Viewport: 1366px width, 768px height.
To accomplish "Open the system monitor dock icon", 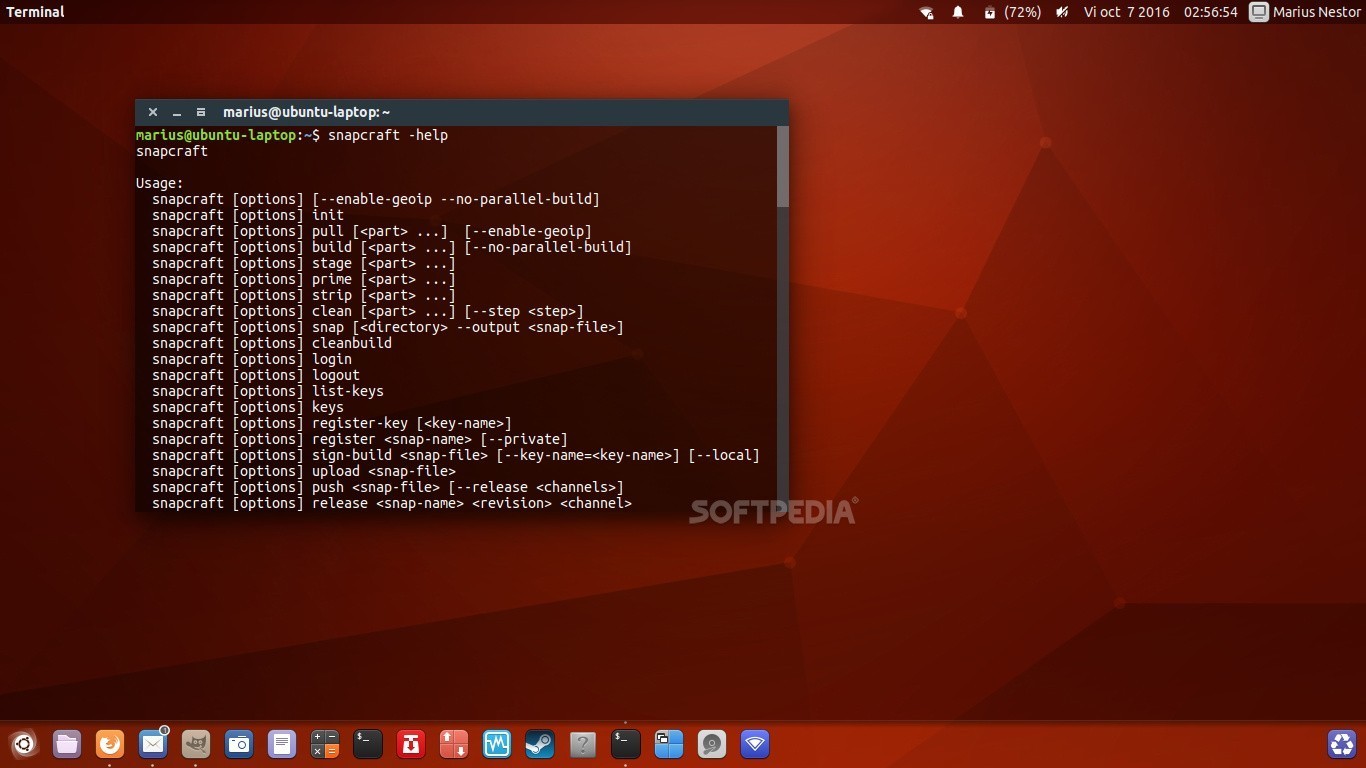I will tap(497, 744).
